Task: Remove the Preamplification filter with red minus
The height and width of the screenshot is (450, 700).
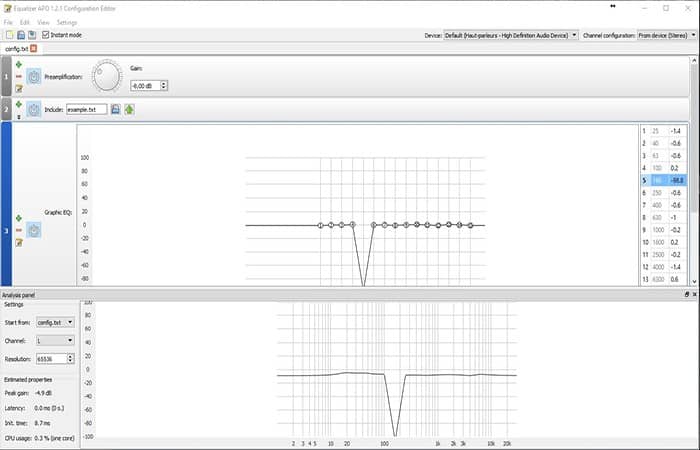Action: point(19,77)
